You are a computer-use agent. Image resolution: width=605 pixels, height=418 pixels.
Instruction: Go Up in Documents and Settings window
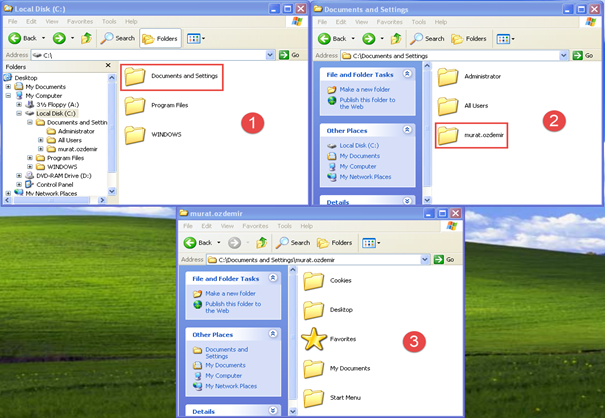tap(396, 39)
